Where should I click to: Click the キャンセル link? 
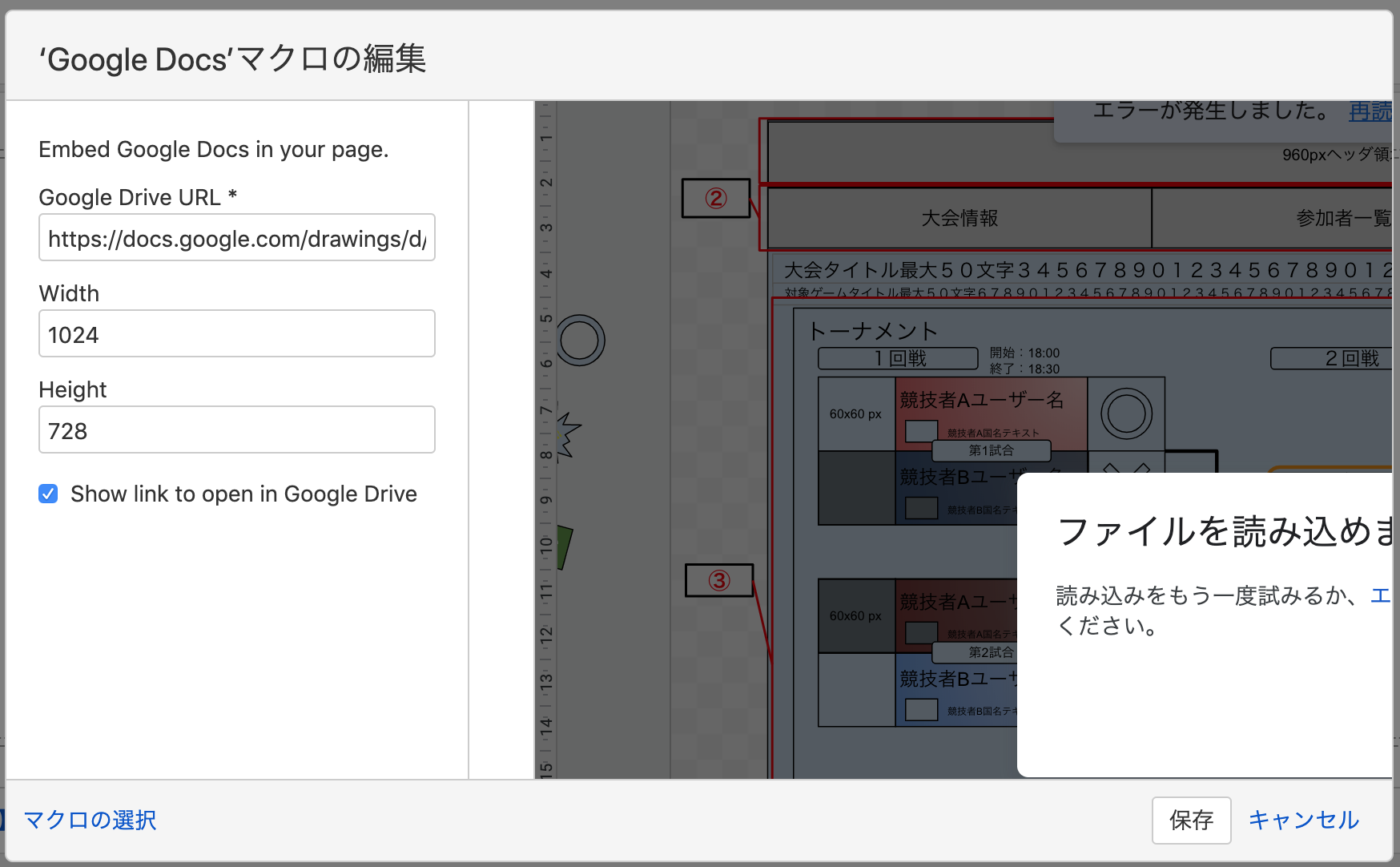[1304, 820]
